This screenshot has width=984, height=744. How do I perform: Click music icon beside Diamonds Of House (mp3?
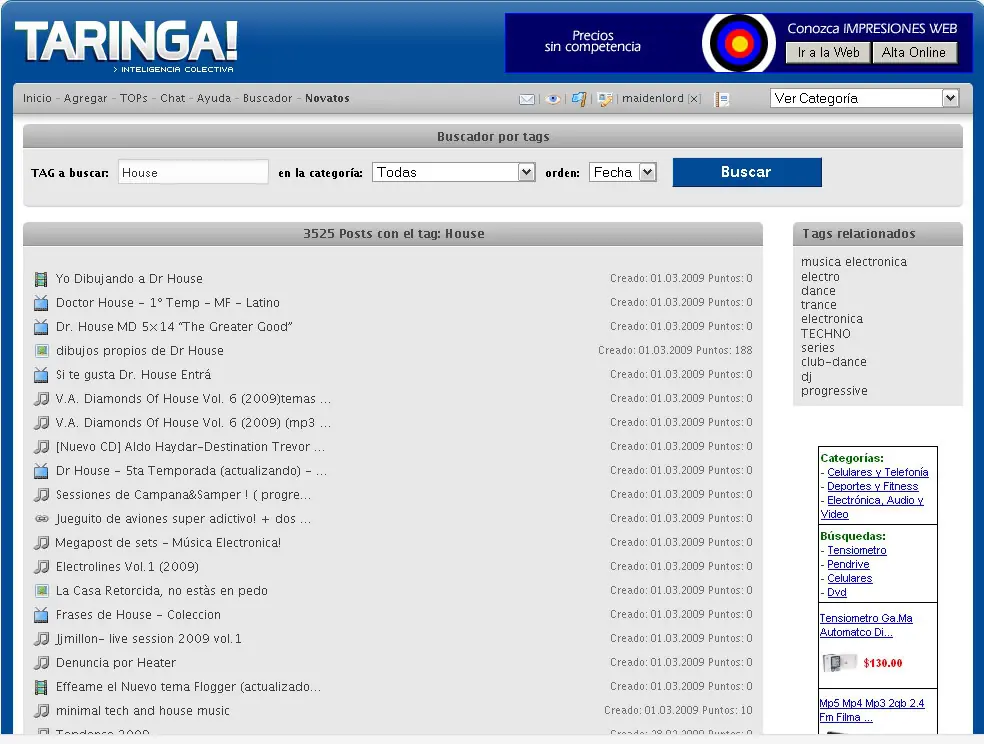click(41, 423)
